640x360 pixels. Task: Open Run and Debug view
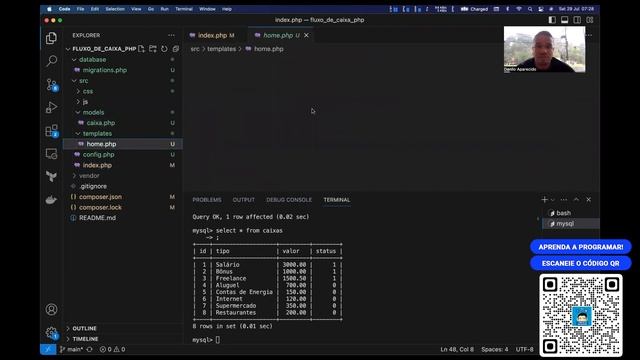(x=51, y=107)
